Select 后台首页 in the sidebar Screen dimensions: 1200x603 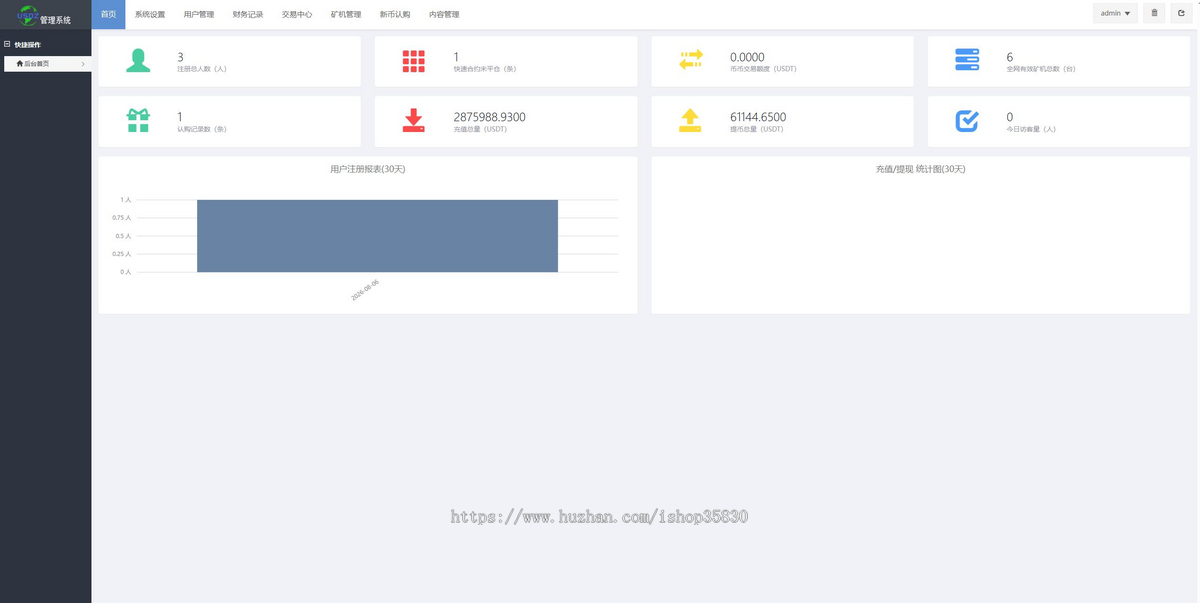click(46, 64)
